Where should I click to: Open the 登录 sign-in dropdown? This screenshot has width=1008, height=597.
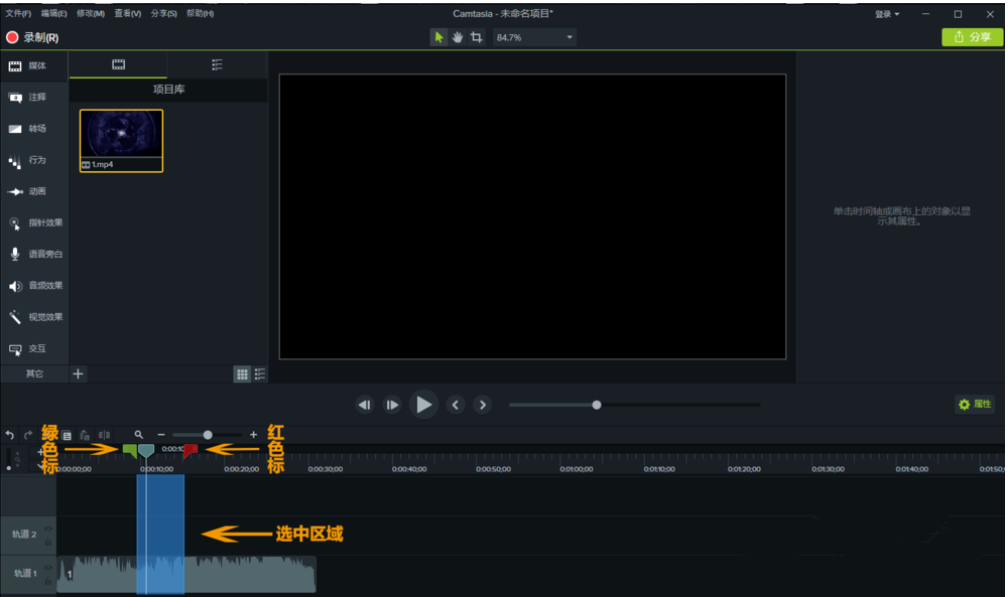coord(887,14)
